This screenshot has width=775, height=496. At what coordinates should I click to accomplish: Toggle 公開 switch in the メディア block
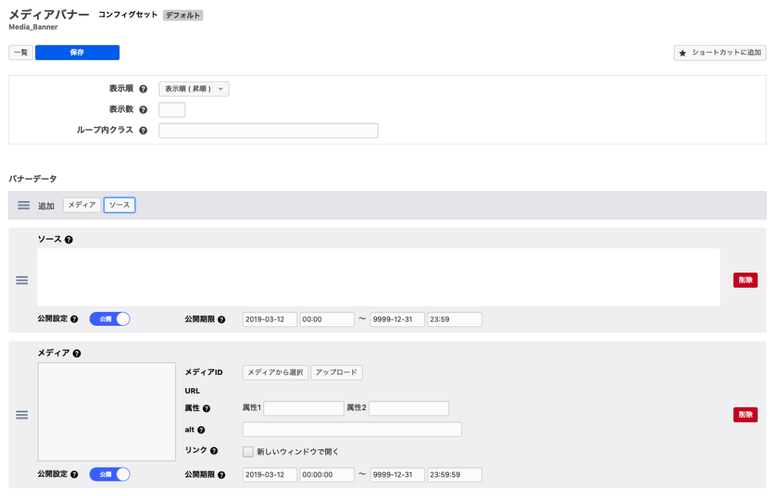click(110, 474)
